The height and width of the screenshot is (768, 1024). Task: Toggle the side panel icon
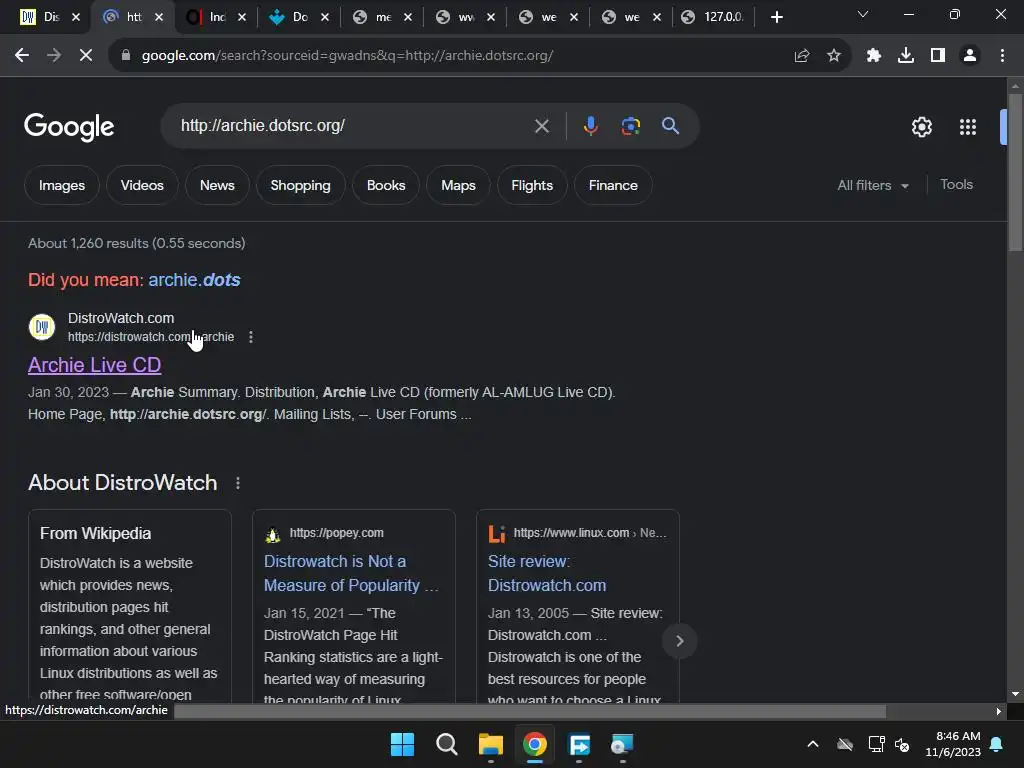(x=938, y=56)
